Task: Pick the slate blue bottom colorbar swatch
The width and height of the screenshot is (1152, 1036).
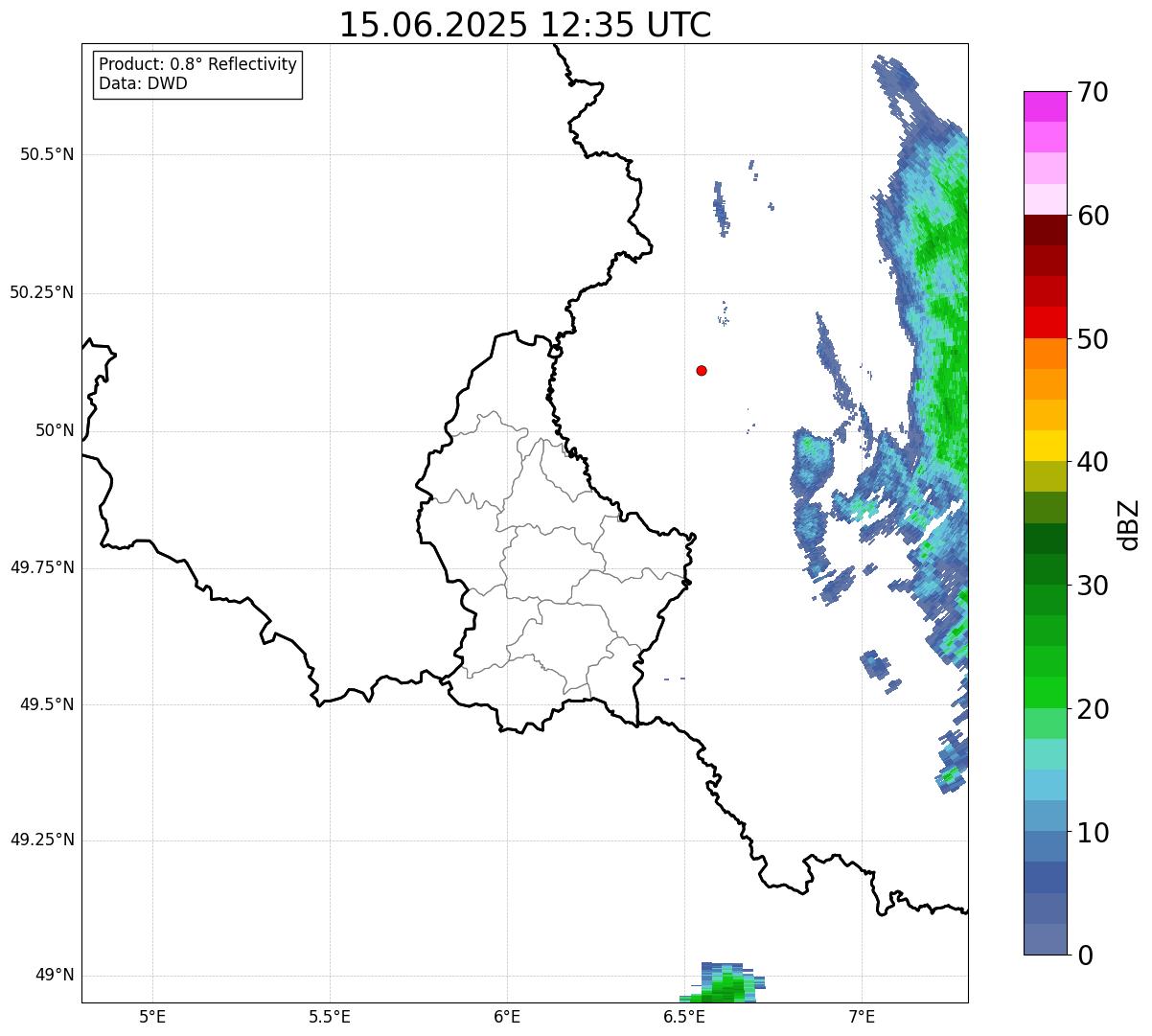Action: point(1046,939)
